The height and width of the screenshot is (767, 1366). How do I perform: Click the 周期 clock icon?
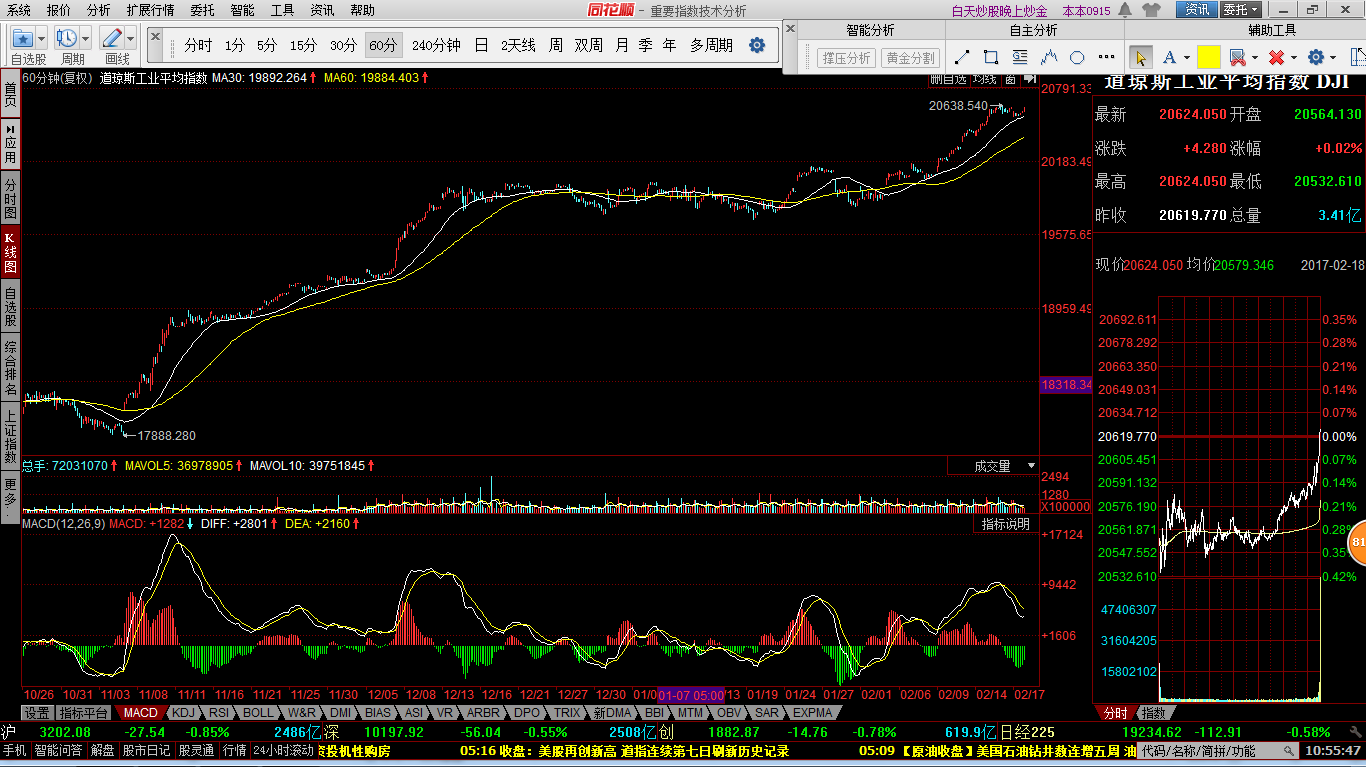click(x=67, y=38)
